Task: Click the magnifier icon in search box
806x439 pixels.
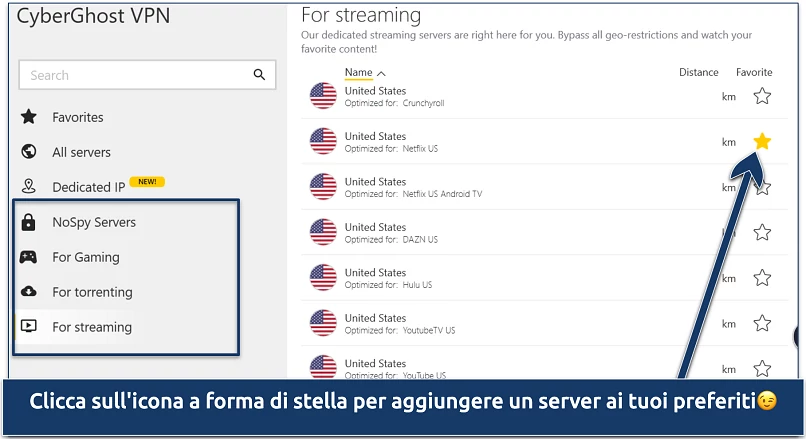Action: pyautogui.click(x=259, y=75)
